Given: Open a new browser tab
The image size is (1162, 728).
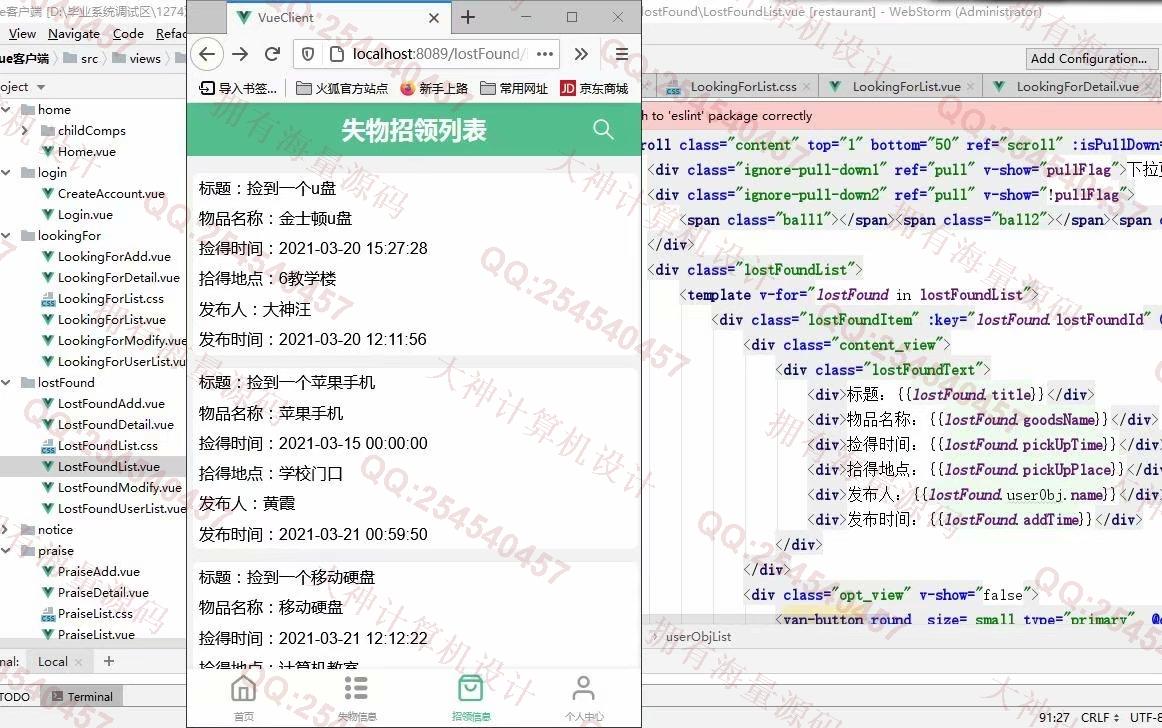Looking at the screenshot, I should [468, 17].
